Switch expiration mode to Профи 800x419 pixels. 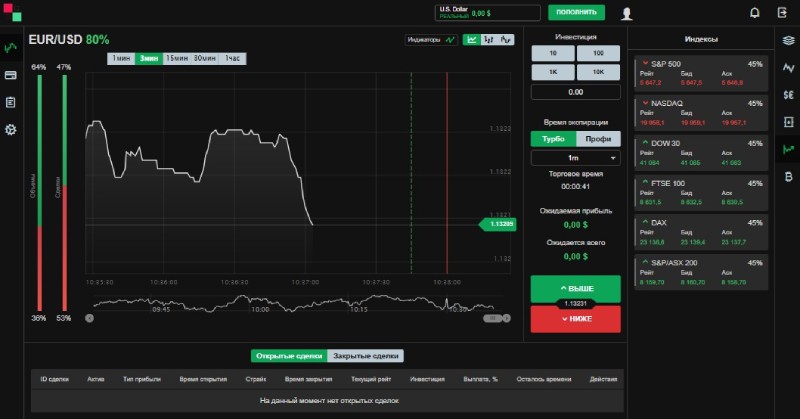[598, 139]
